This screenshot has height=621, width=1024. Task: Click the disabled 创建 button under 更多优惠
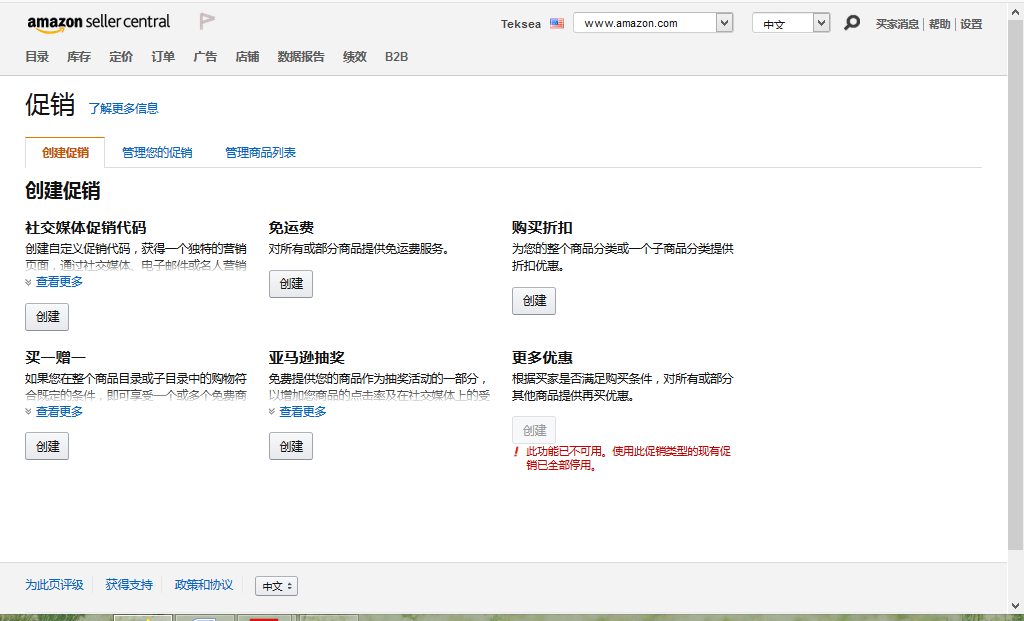[x=534, y=430]
